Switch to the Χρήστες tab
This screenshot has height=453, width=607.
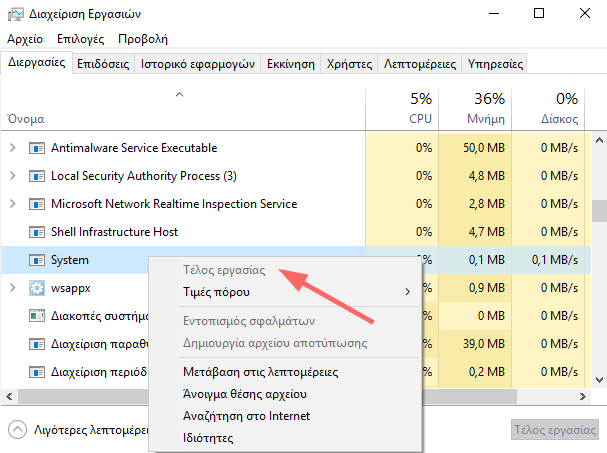349,64
